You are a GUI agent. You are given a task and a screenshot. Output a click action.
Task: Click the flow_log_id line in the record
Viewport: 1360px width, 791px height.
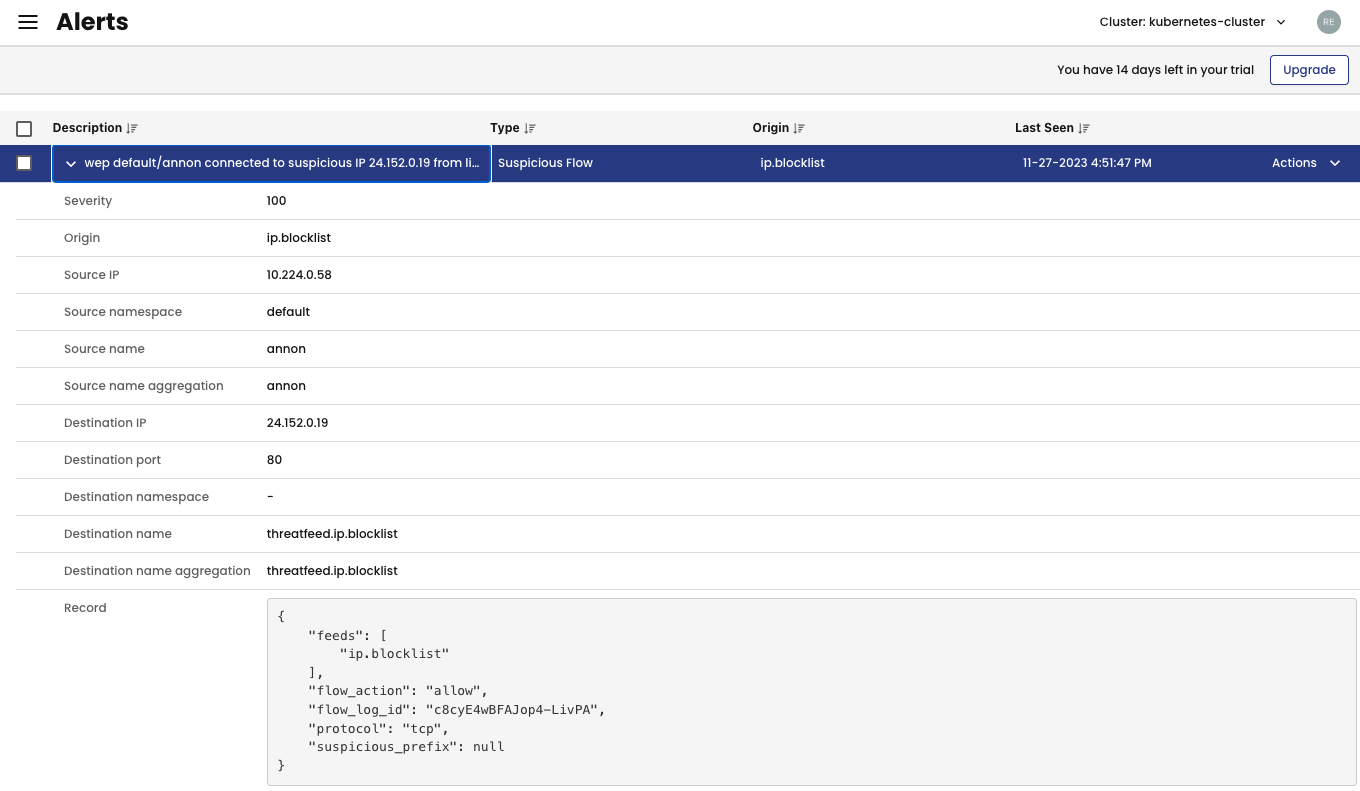tap(457, 710)
